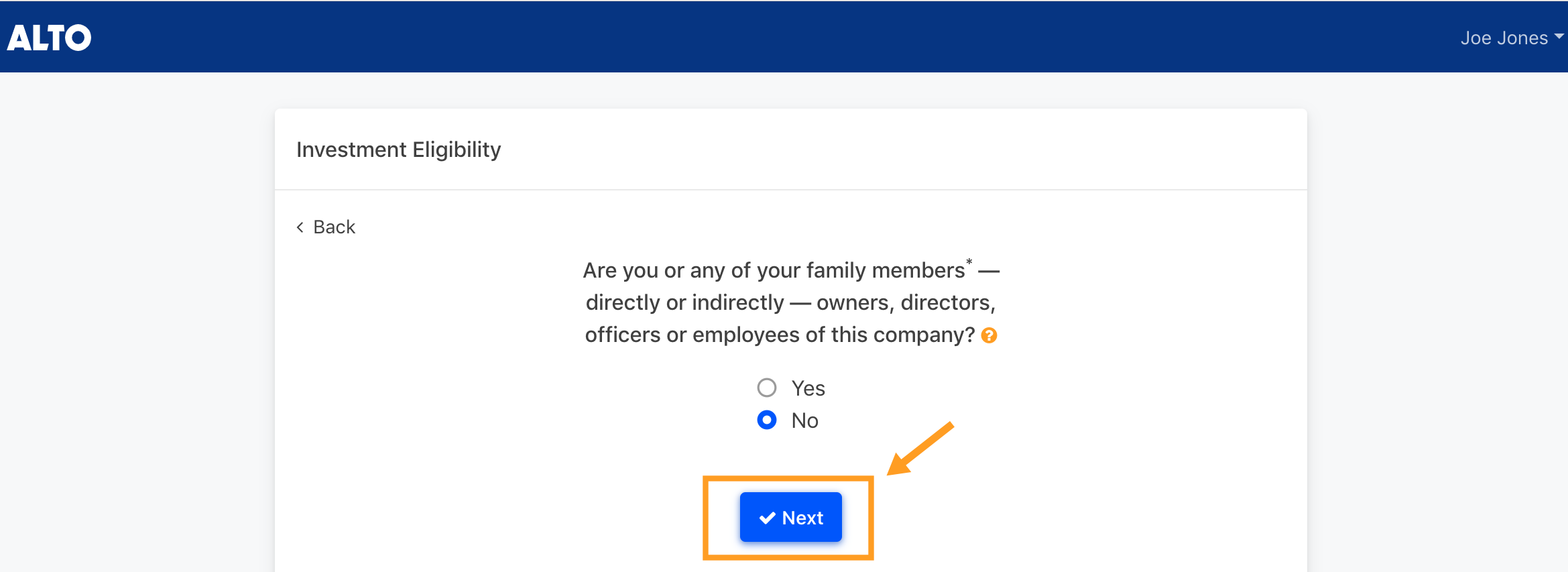1568x572 pixels.
Task: Open the orange question mark help icon
Action: (989, 335)
